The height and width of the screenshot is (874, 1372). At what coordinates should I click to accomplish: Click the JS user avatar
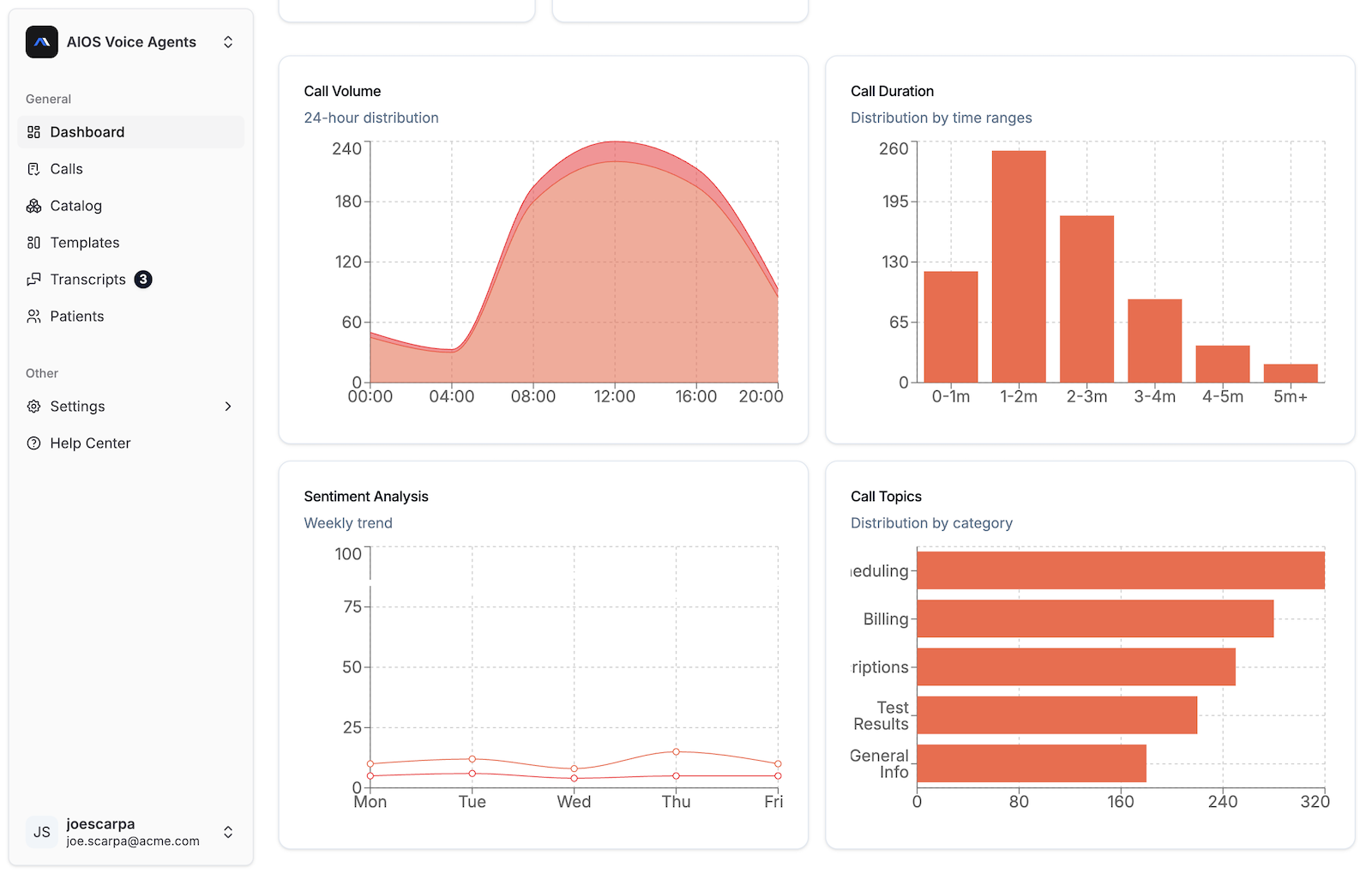pos(41,832)
